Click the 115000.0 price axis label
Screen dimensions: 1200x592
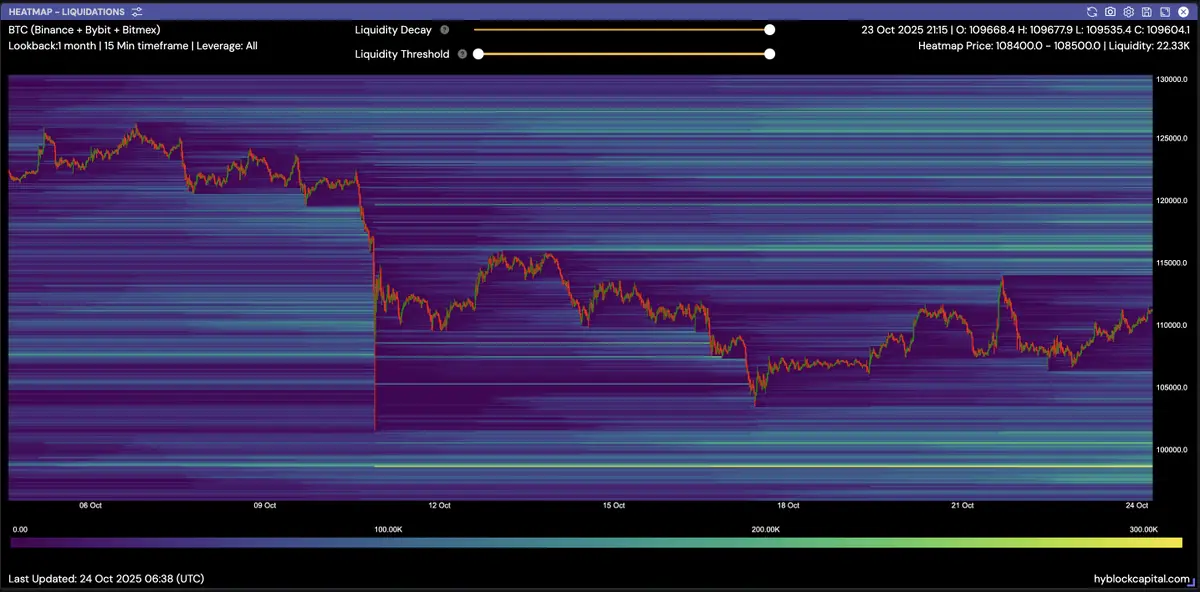(1174, 263)
